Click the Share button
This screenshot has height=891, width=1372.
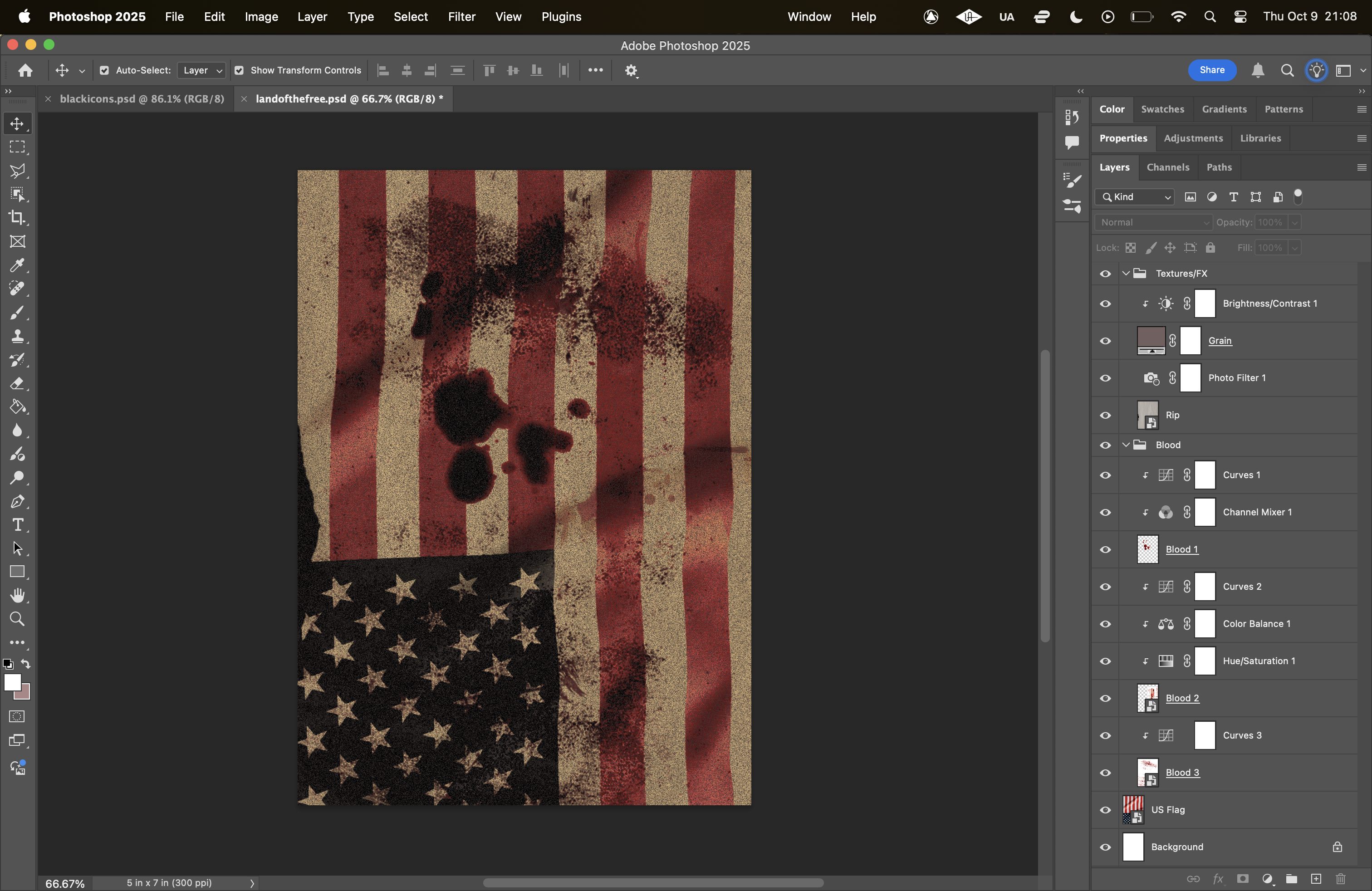coord(1211,70)
